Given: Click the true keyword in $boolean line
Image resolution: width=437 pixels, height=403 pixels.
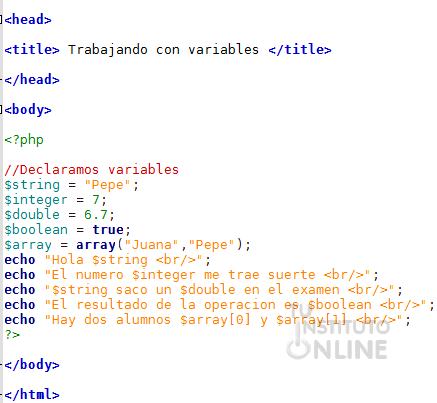Looking at the screenshot, I should coord(108,230).
